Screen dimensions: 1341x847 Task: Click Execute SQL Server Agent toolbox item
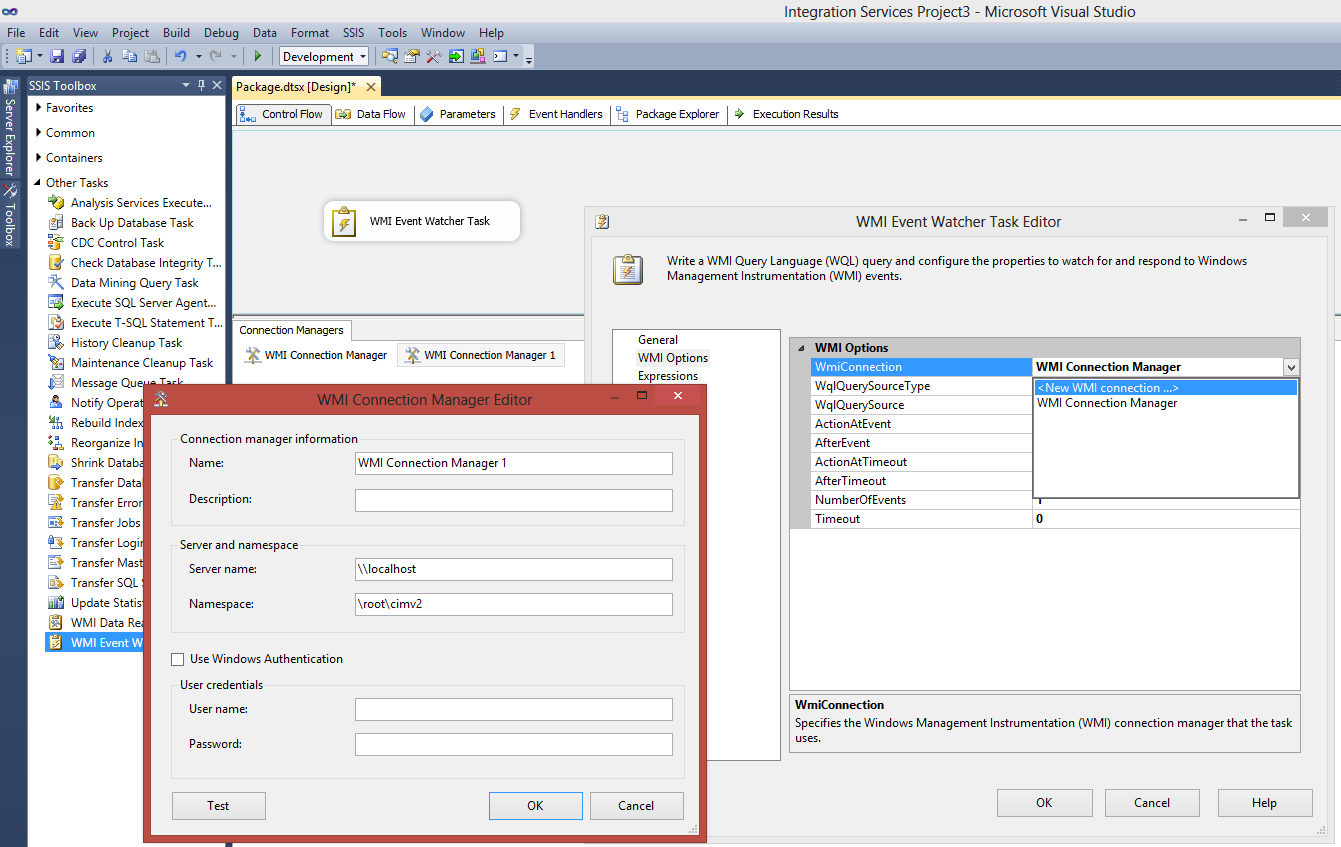point(143,303)
